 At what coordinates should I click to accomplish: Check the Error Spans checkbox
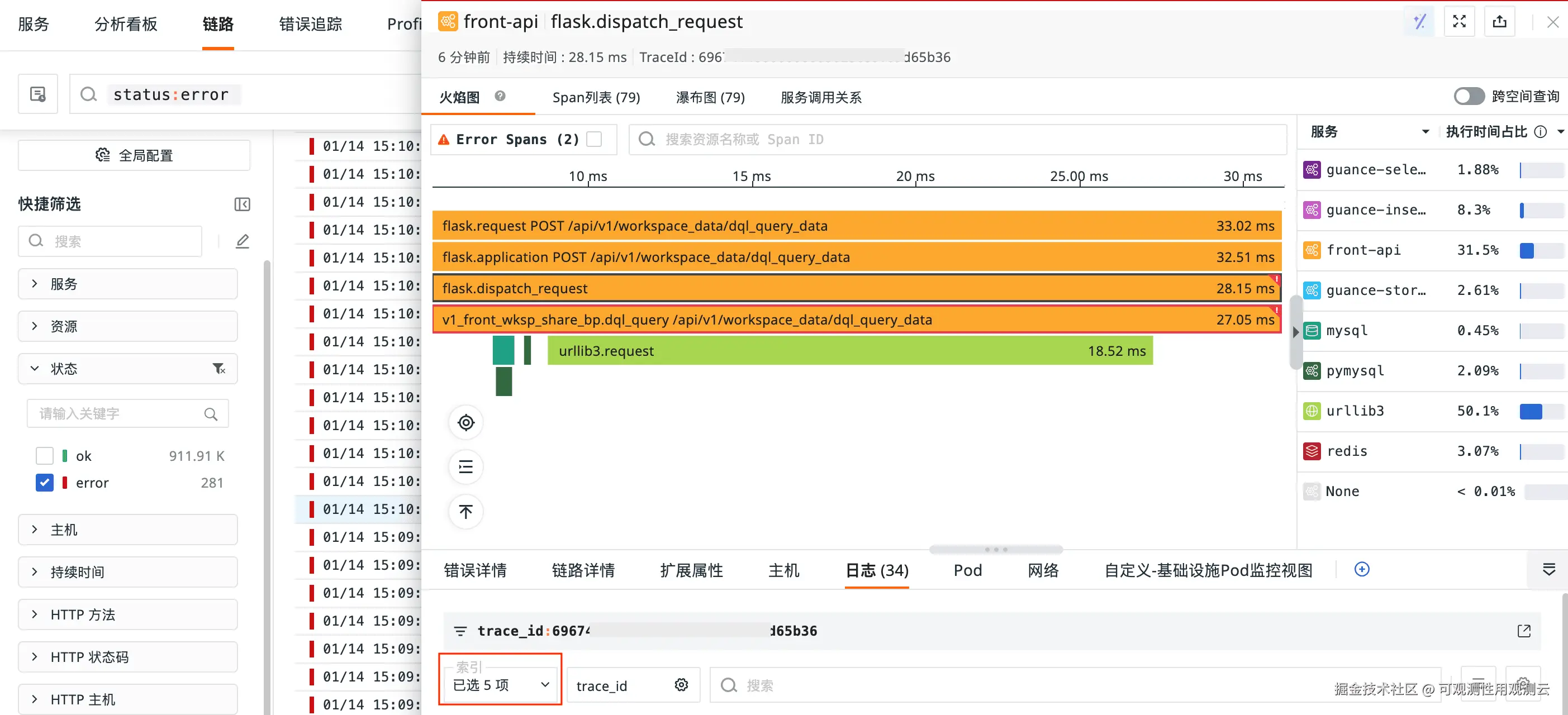pyautogui.click(x=594, y=139)
